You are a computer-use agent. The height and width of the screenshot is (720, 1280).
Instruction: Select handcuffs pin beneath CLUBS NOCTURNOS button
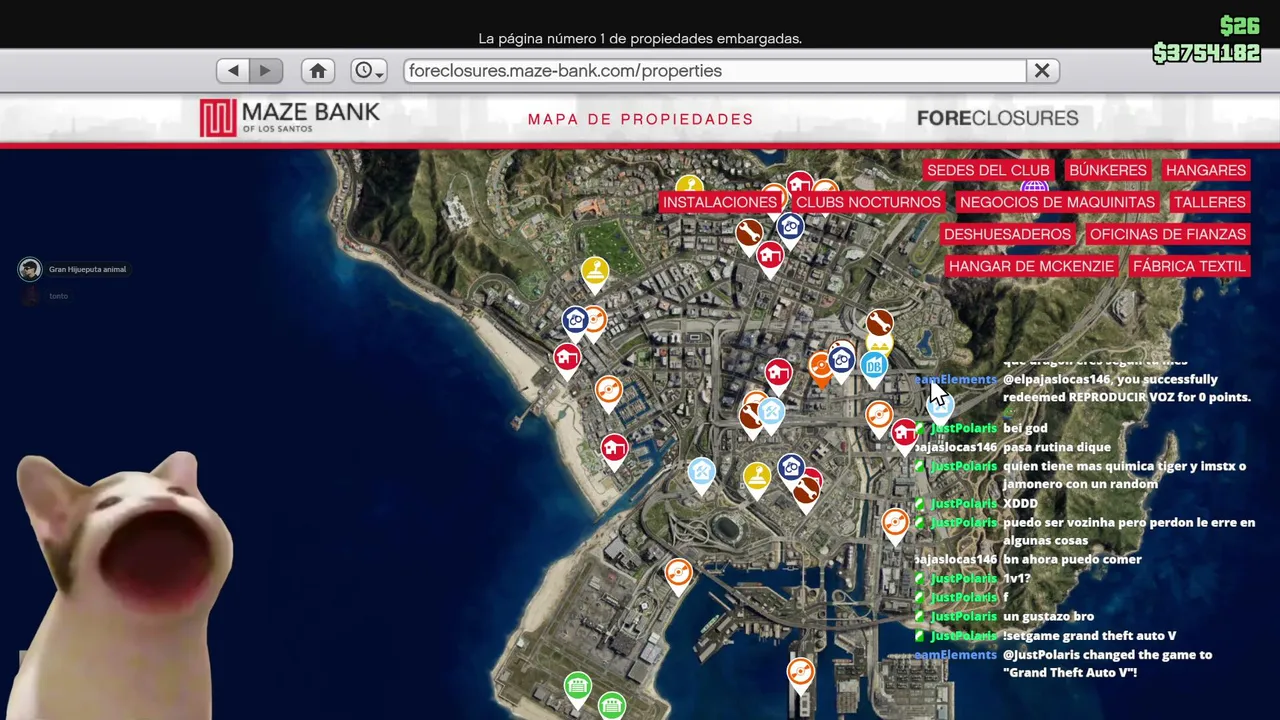click(x=790, y=229)
